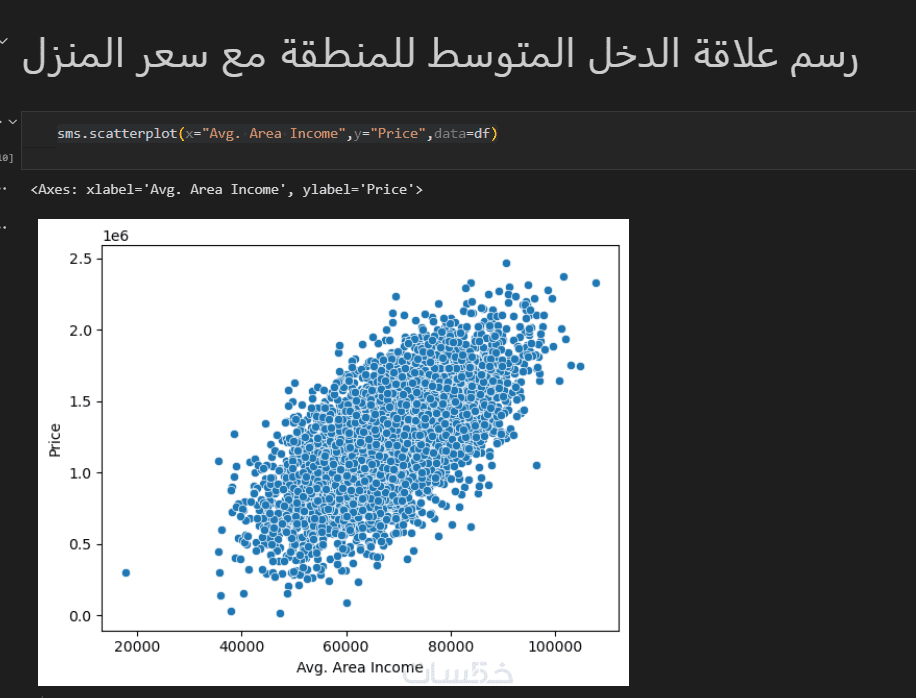Click the 2.5 y-axis tick label
Screen dimensions: 916x698
coord(81,259)
